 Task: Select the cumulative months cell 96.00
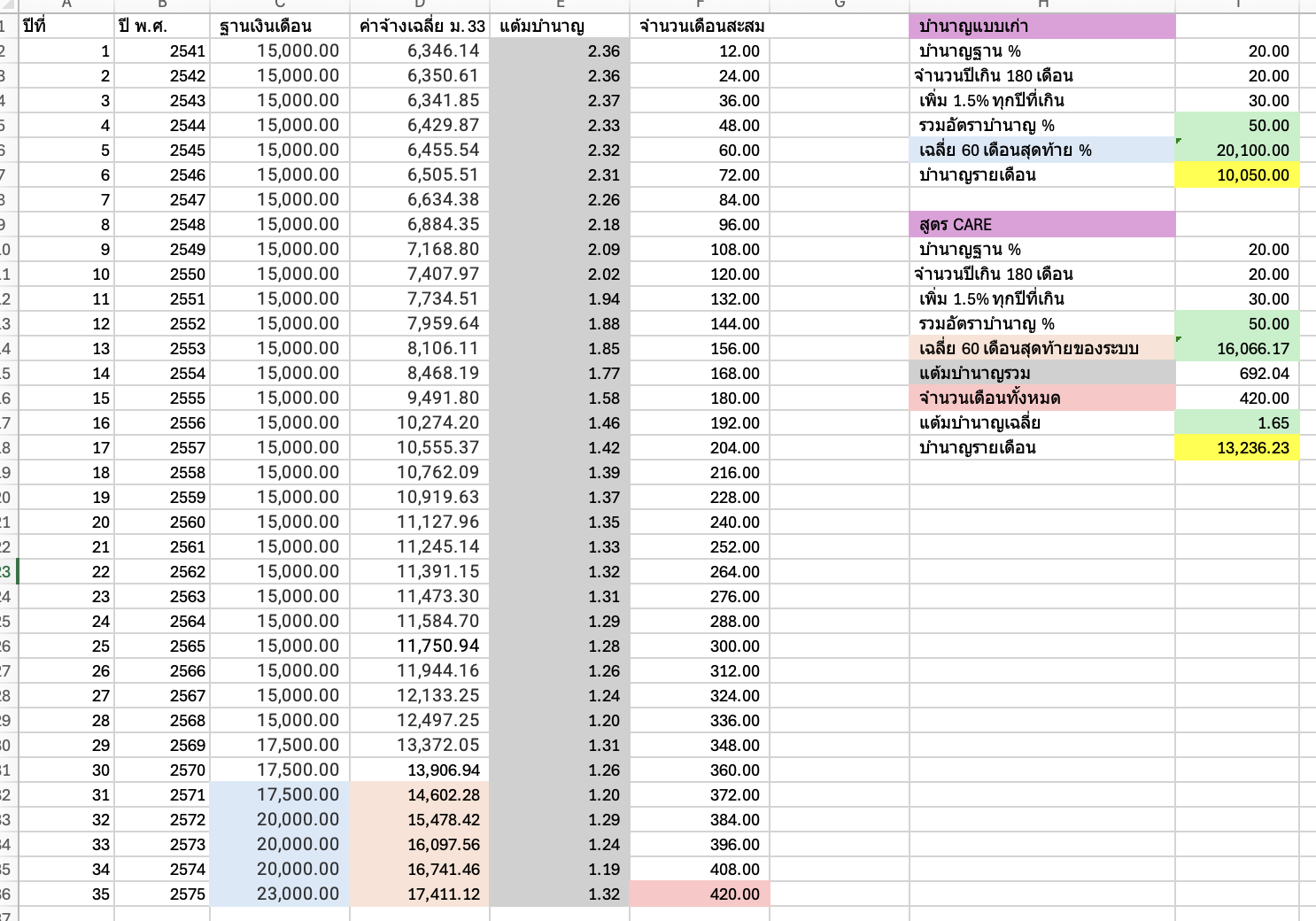coord(700,224)
